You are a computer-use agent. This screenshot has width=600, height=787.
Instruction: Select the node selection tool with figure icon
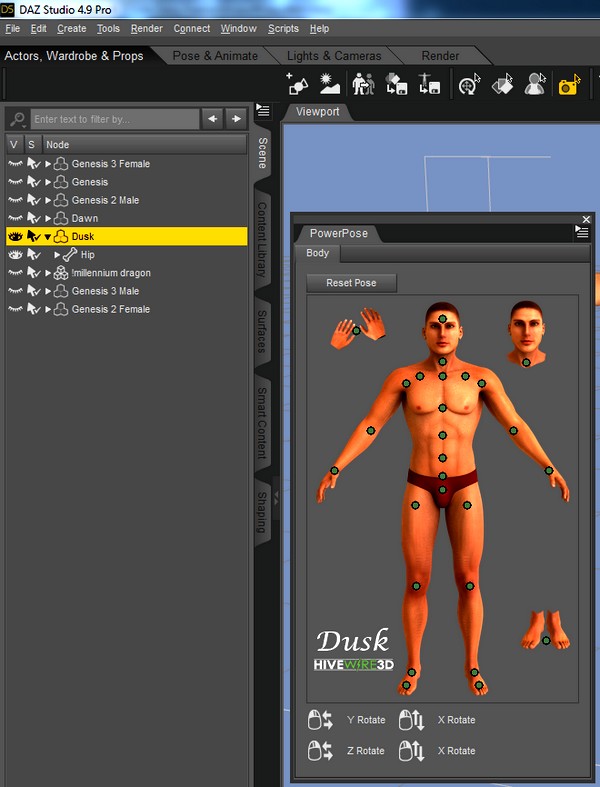[x=535, y=84]
